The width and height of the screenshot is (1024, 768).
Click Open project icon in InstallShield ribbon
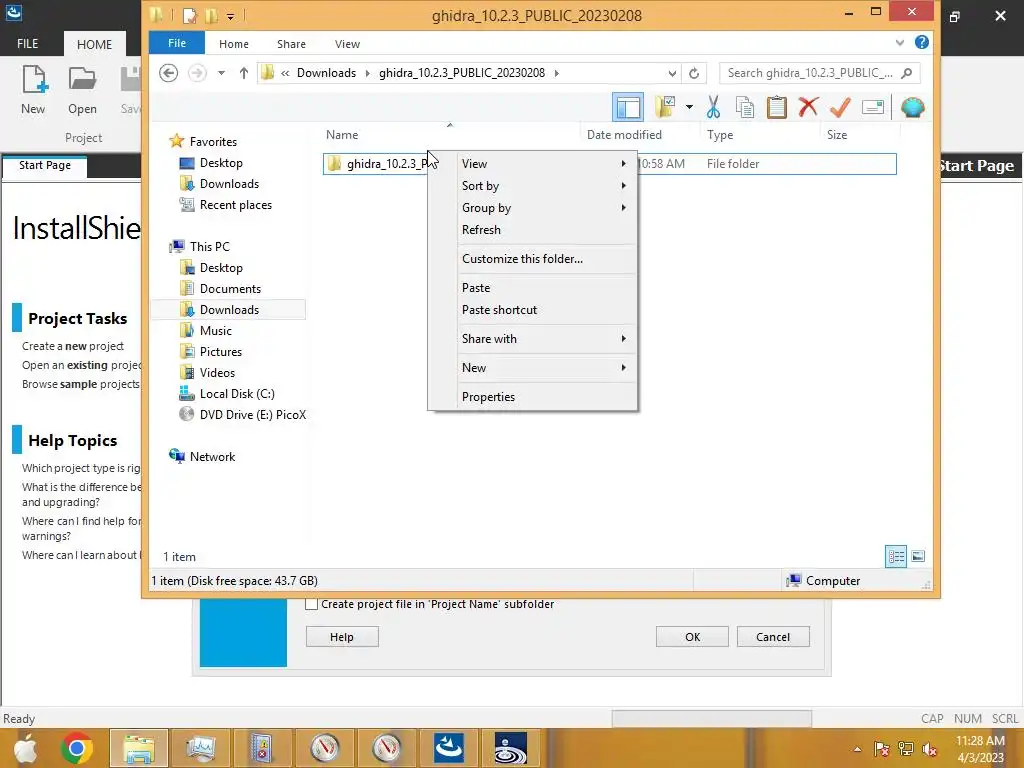[82, 90]
